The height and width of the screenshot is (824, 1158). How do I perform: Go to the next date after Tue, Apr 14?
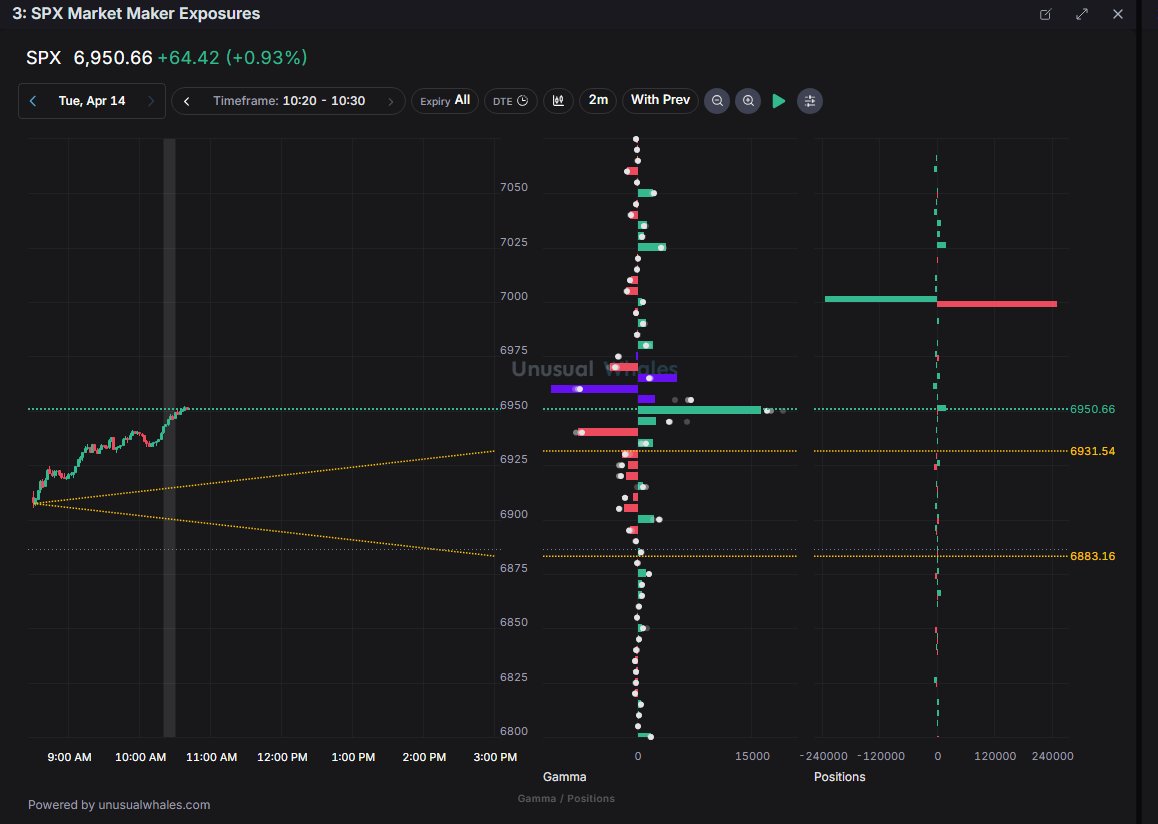[x=151, y=101]
